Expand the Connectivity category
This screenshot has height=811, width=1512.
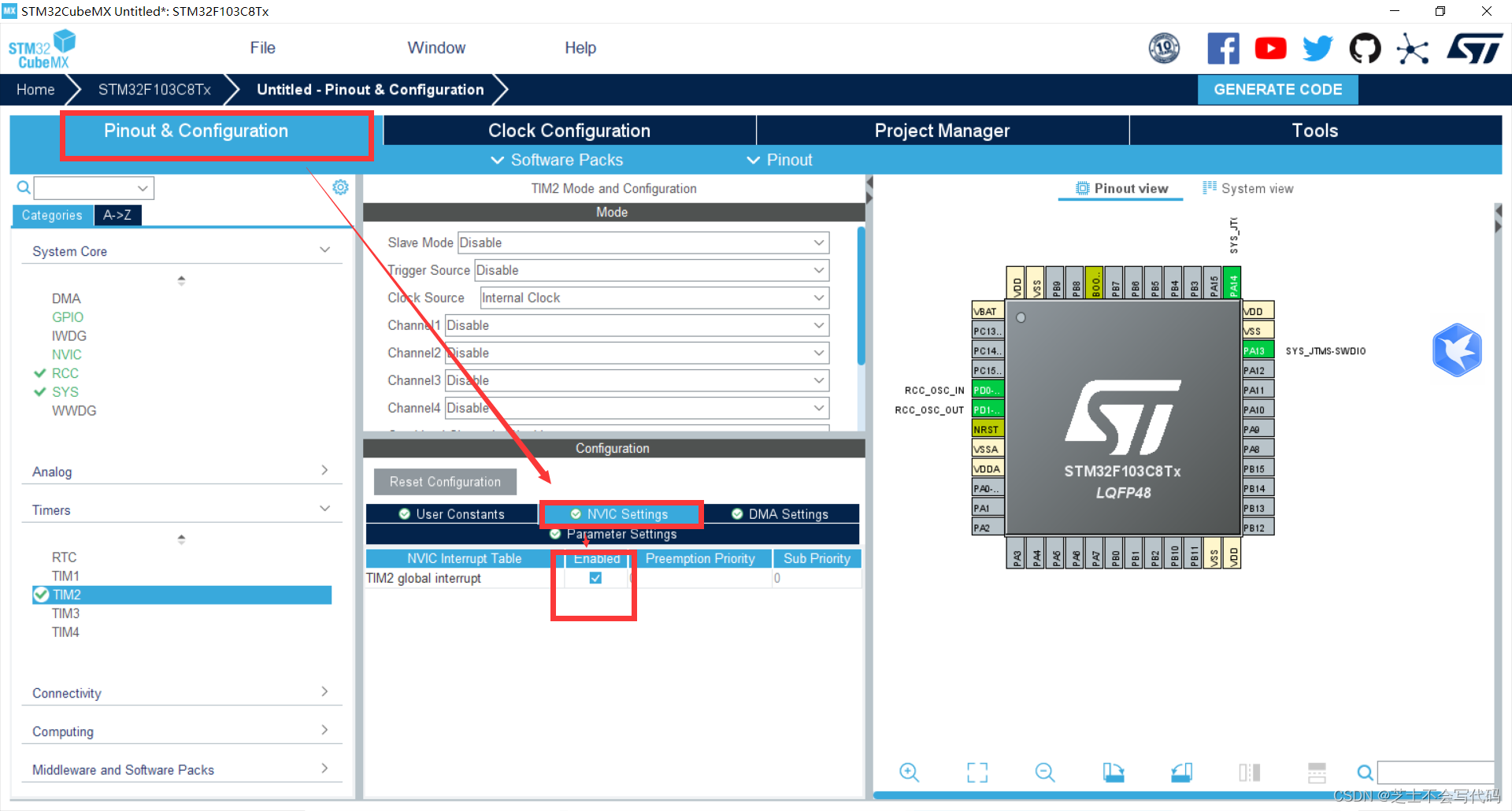pos(181,693)
